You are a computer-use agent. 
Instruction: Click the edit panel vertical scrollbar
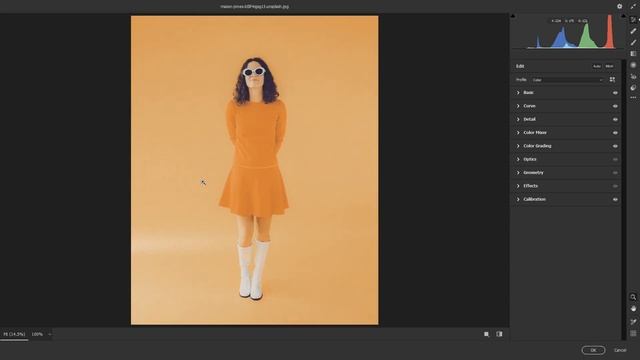click(x=623, y=199)
